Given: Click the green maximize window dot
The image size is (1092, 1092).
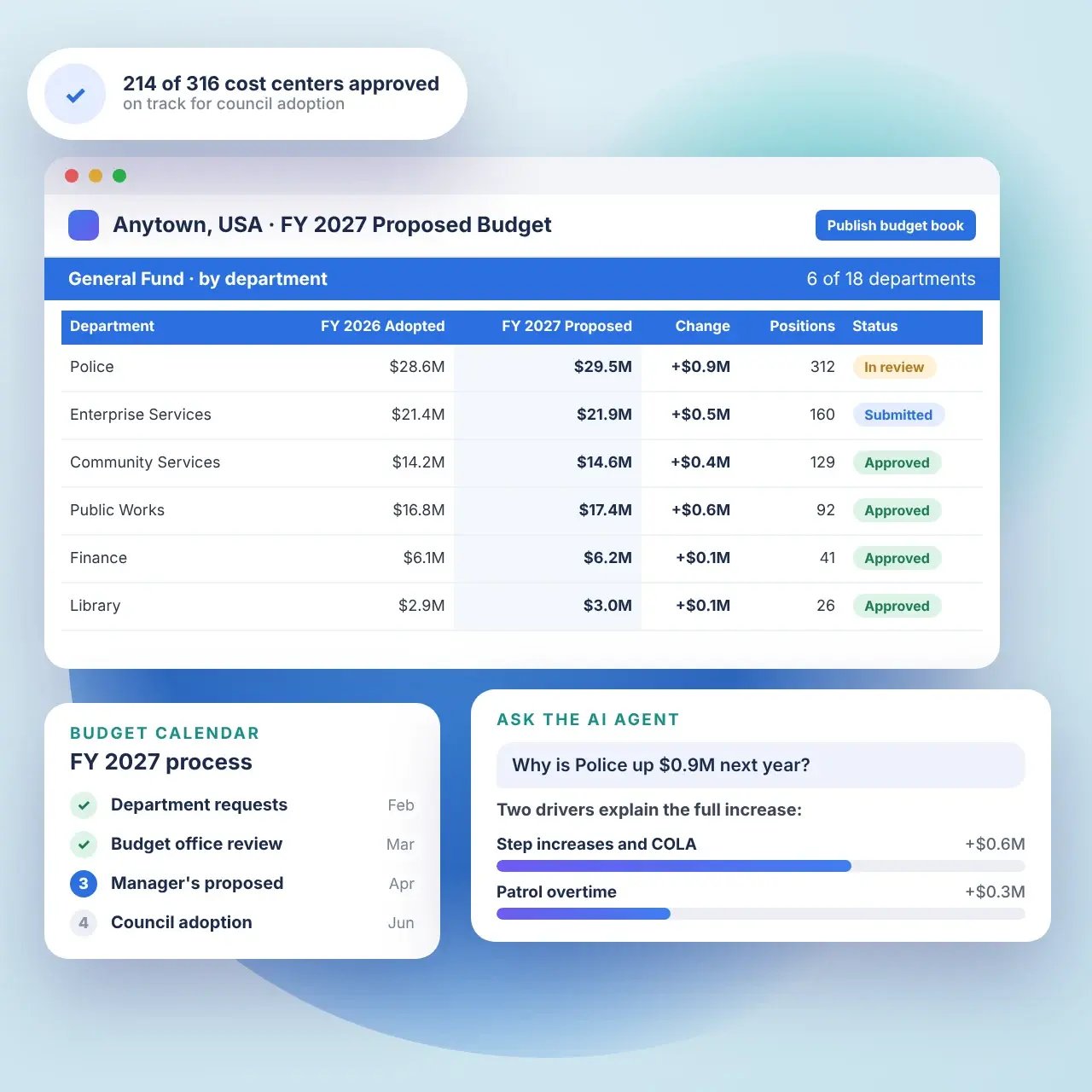Looking at the screenshot, I should pos(119,176).
